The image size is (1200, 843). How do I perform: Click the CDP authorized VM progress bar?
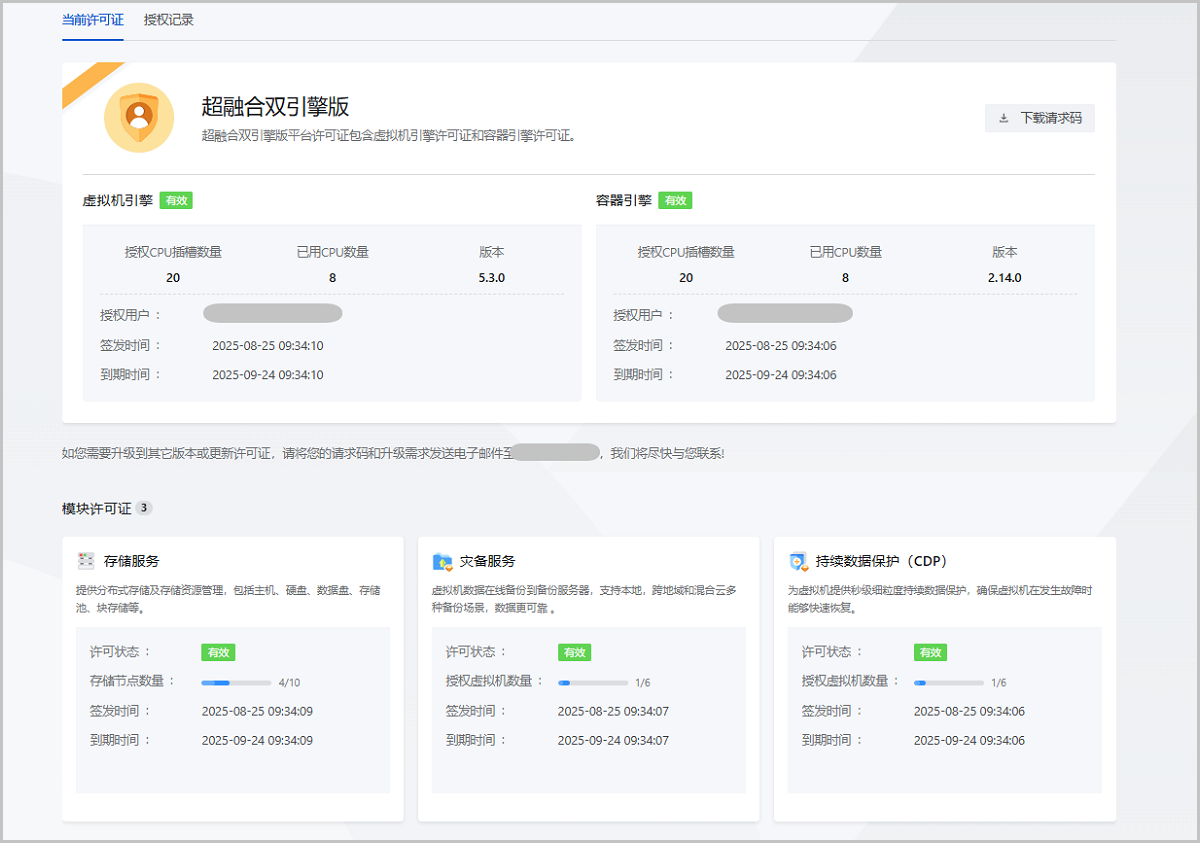(948, 682)
